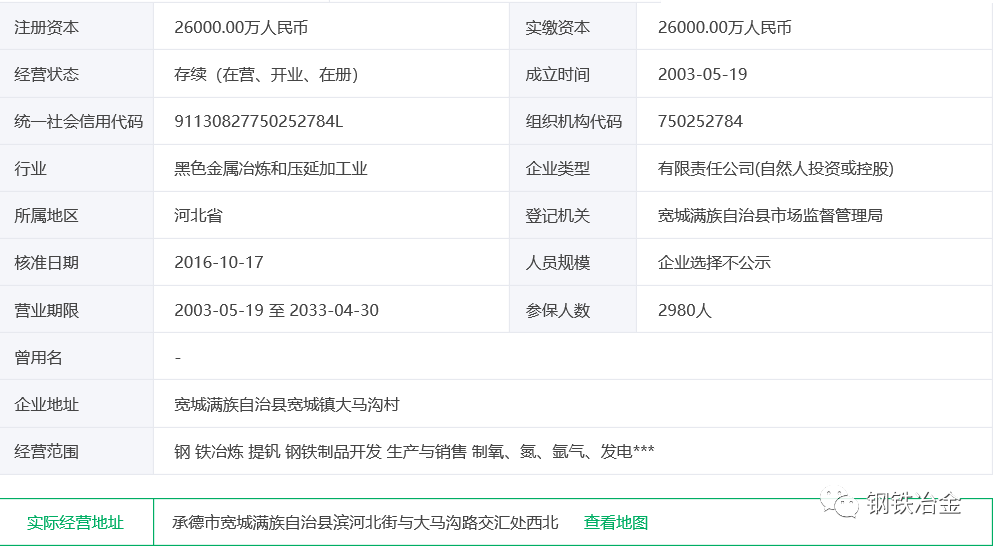The image size is (994, 547).
Task: Click industry value 黑色金属冶炼和压延加工业
Action: [x=271, y=168]
